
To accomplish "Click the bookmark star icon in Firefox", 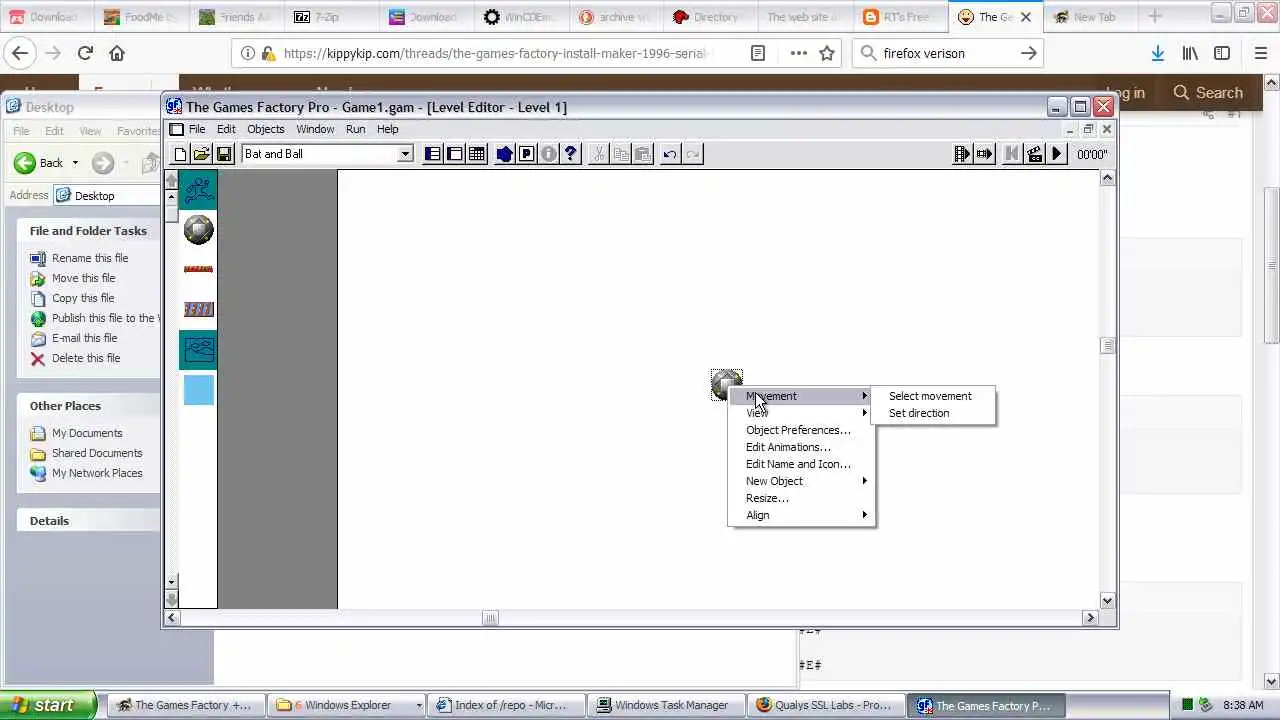I will pos(827,53).
